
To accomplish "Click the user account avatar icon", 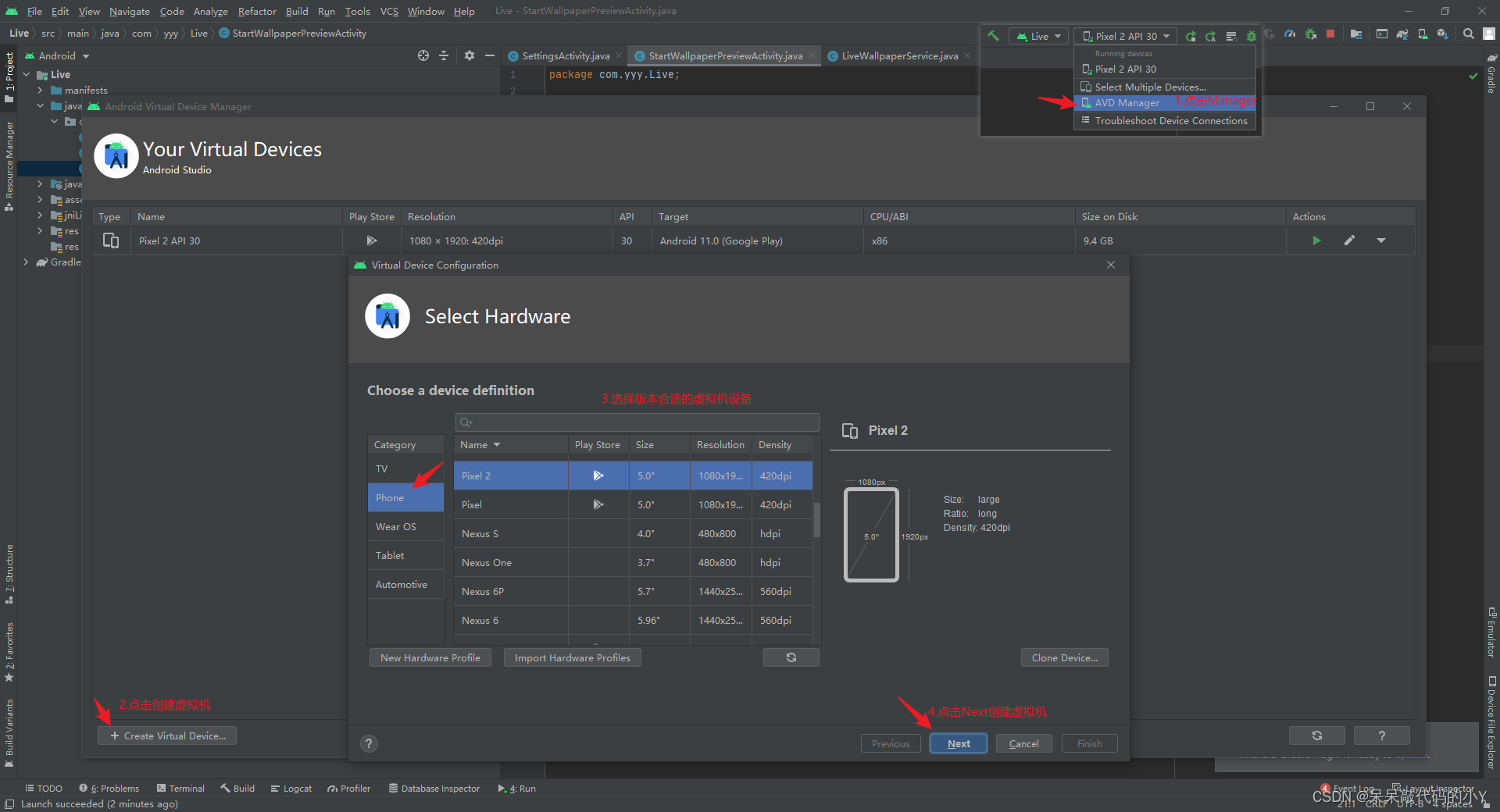I will (x=1489, y=34).
